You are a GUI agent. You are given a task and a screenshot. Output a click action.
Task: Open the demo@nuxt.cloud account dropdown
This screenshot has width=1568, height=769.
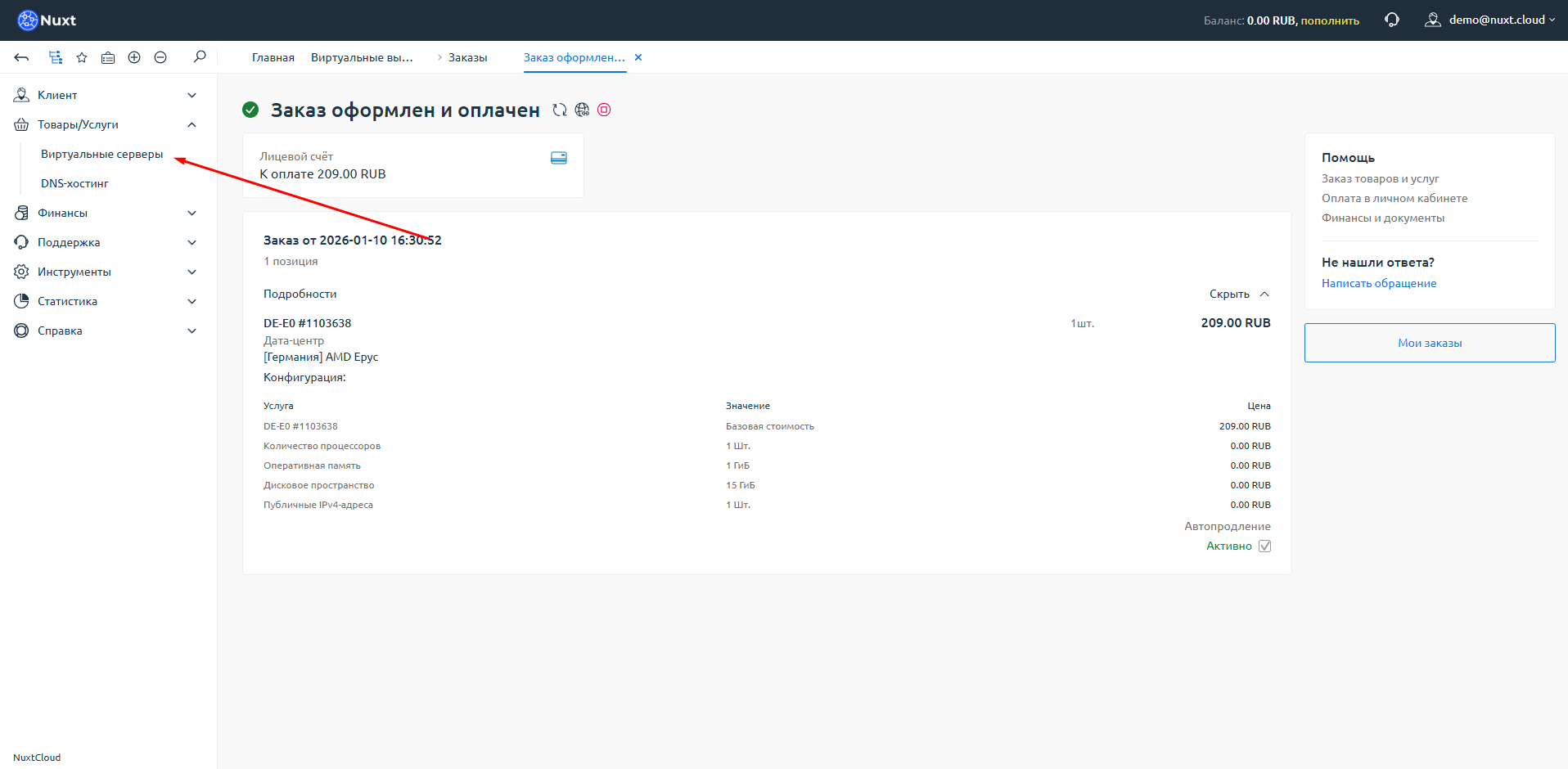point(1489,19)
